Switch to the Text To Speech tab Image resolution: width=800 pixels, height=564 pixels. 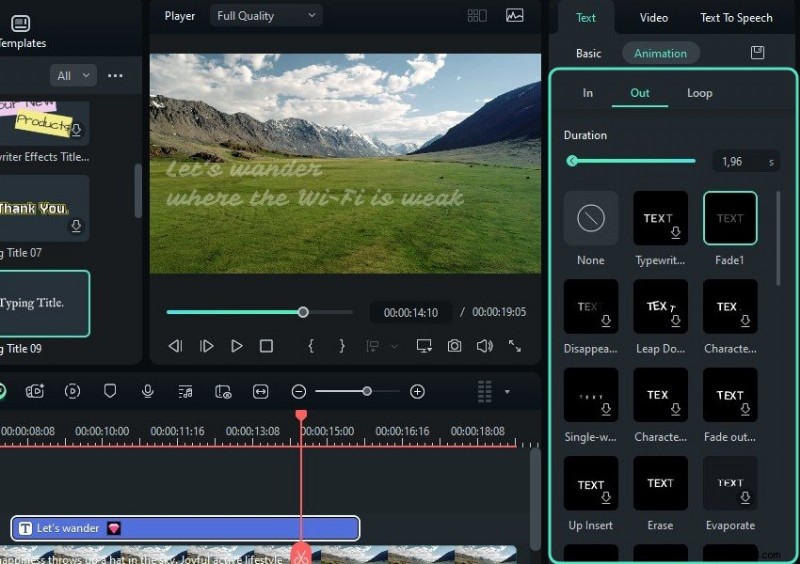click(x=736, y=18)
